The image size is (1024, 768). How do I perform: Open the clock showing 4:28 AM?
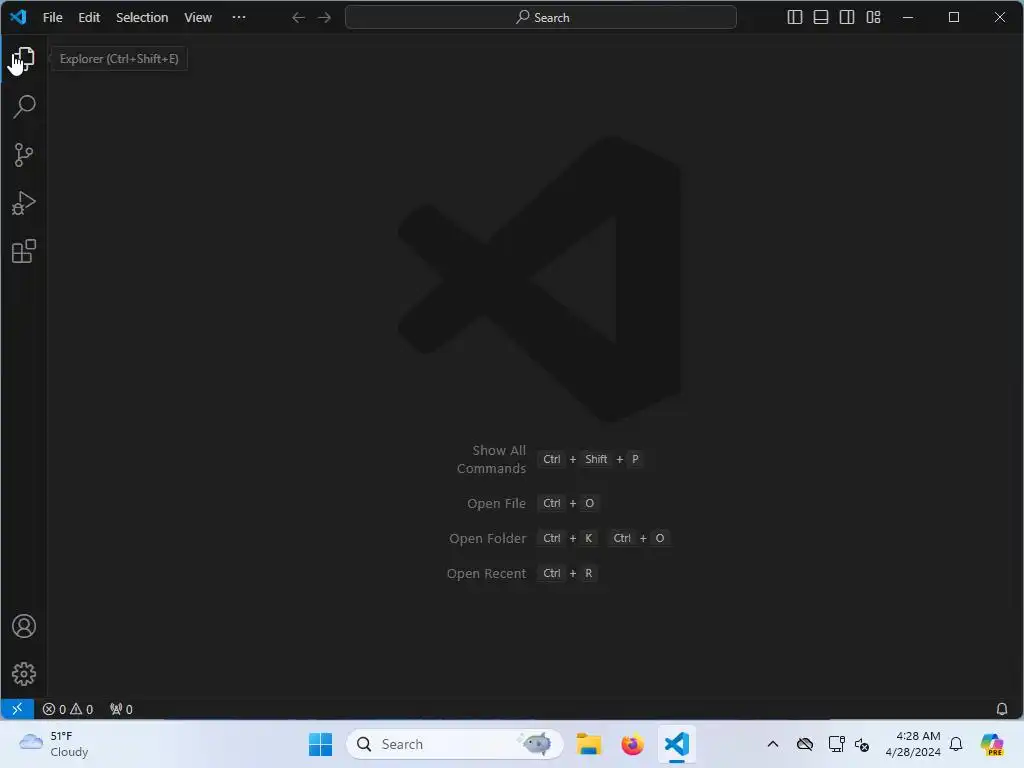point(913,744)
